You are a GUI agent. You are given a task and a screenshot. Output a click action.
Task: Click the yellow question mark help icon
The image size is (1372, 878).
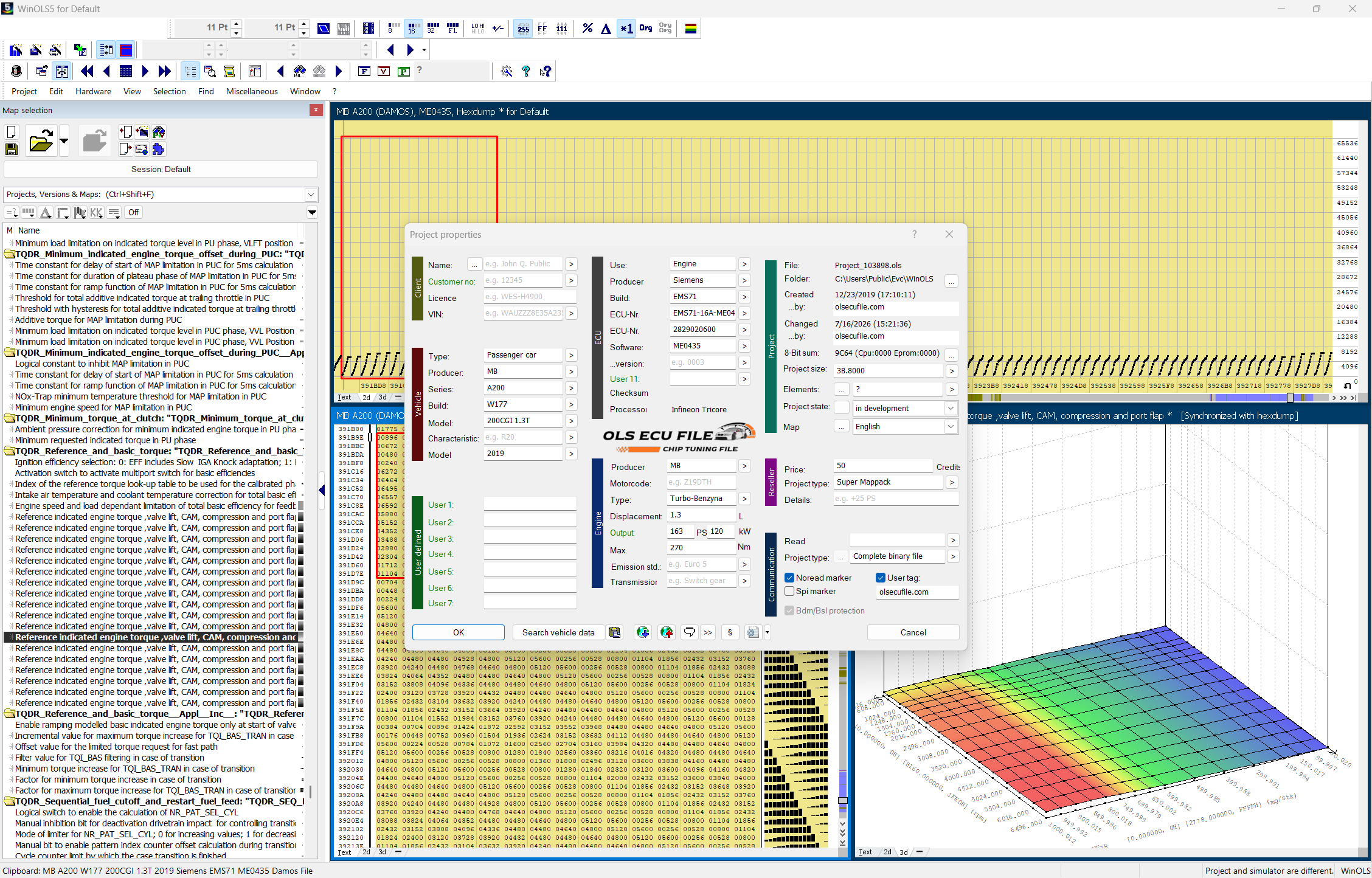(x=526, y=72)
